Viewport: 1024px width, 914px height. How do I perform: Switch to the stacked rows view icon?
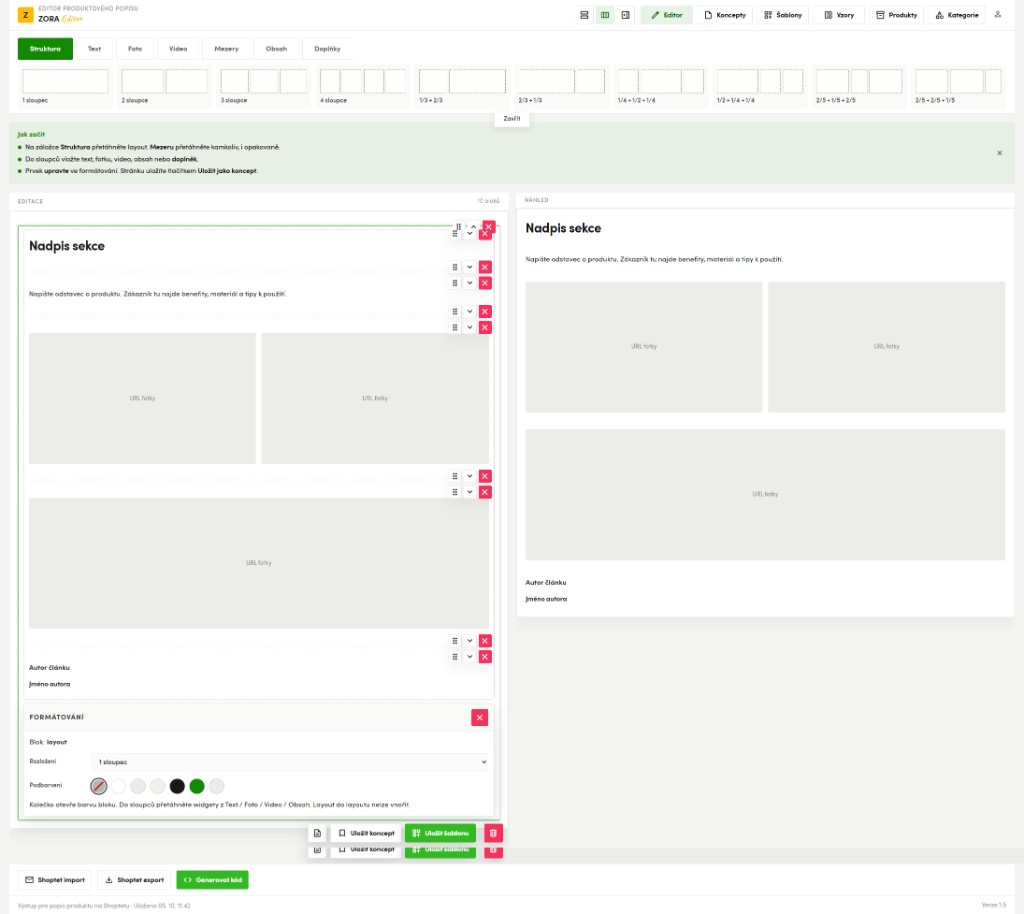pos(584,15)
